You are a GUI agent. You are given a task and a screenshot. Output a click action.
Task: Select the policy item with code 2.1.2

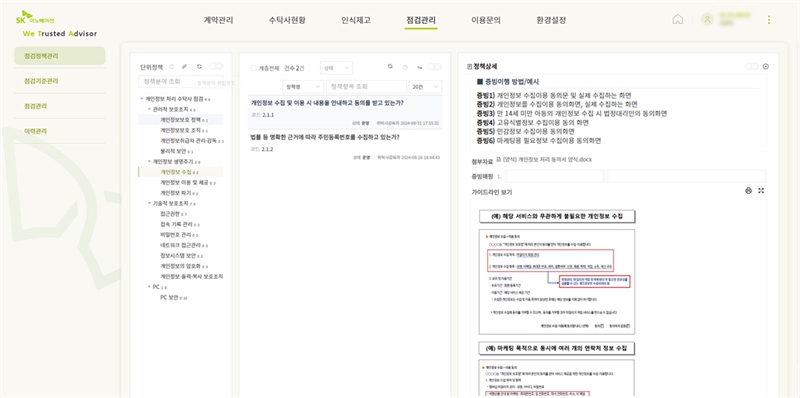click(x=345, y=147)
